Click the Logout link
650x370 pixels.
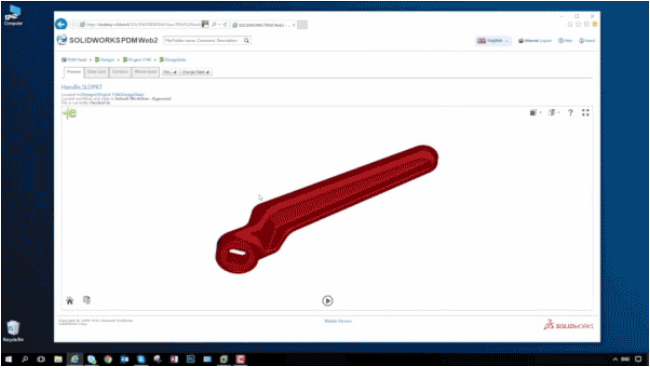click(x=546, y=41)
